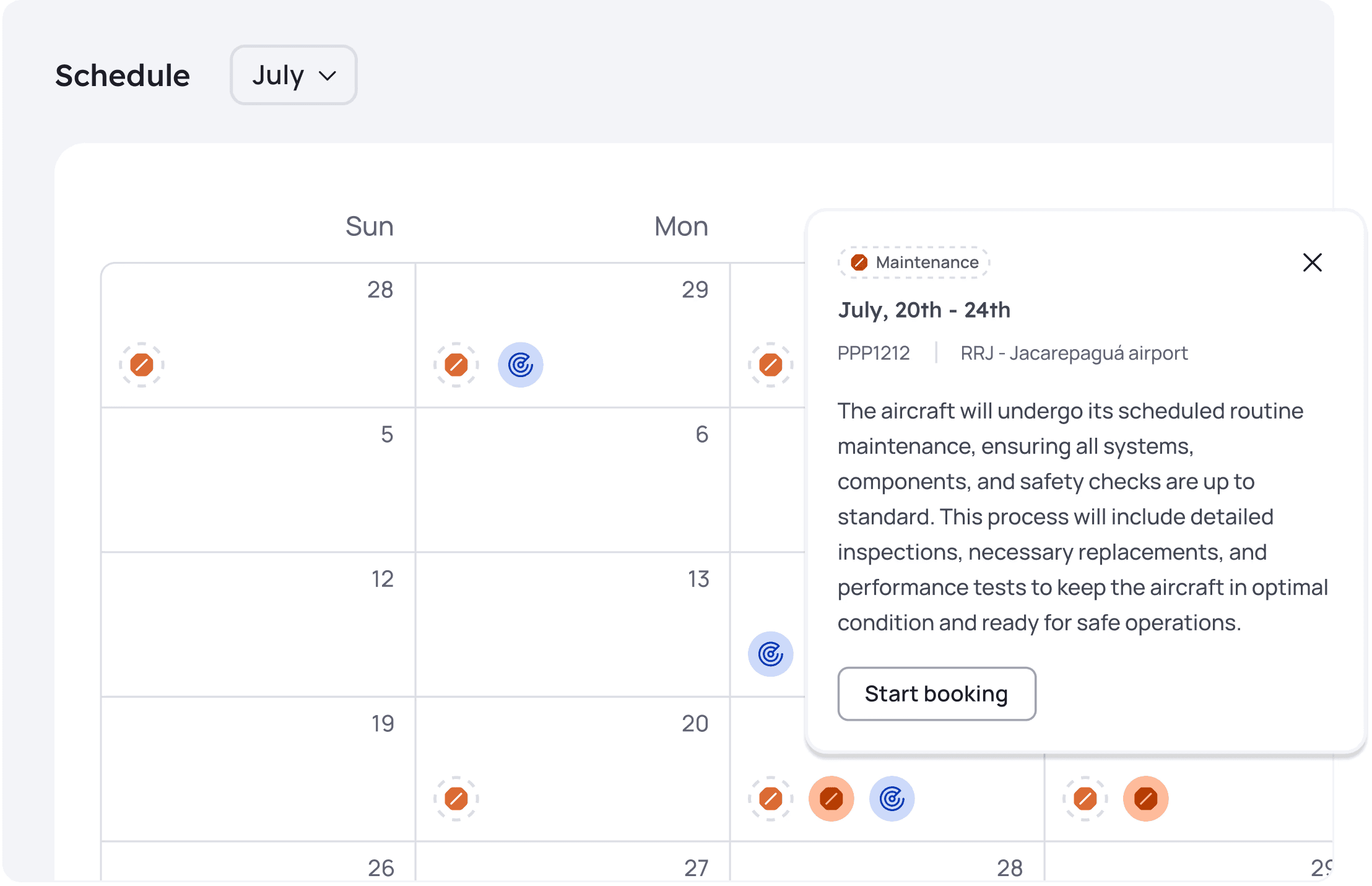Click the Mon column header
This screenshot has height=886, width=1372.
[x=681, y=227]
